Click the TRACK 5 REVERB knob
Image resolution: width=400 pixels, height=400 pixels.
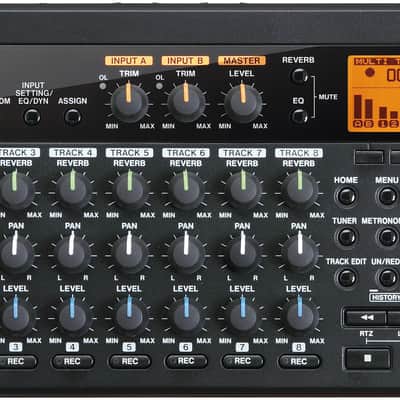click(129, 190)
